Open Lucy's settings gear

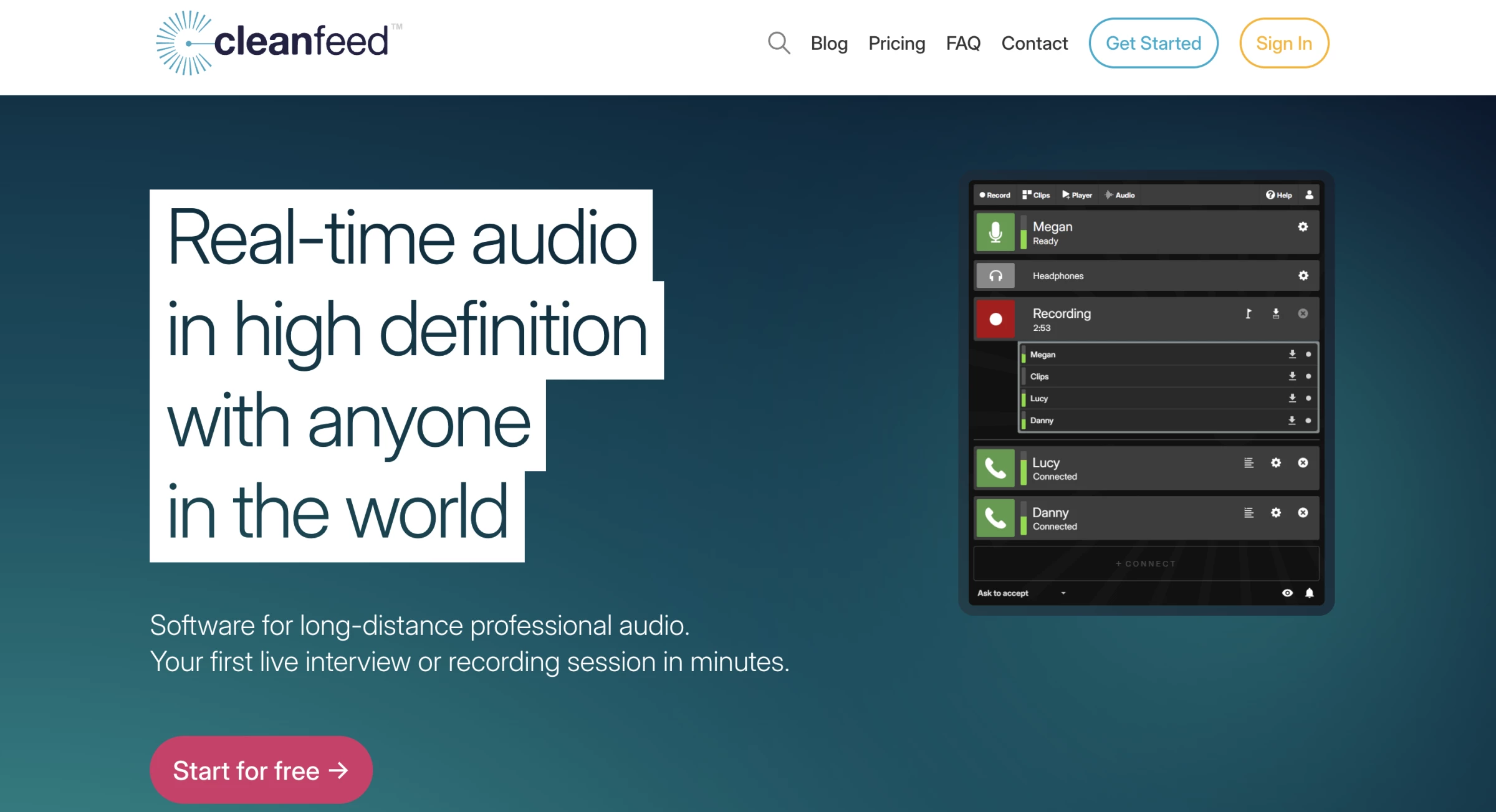coord(1276,462)
